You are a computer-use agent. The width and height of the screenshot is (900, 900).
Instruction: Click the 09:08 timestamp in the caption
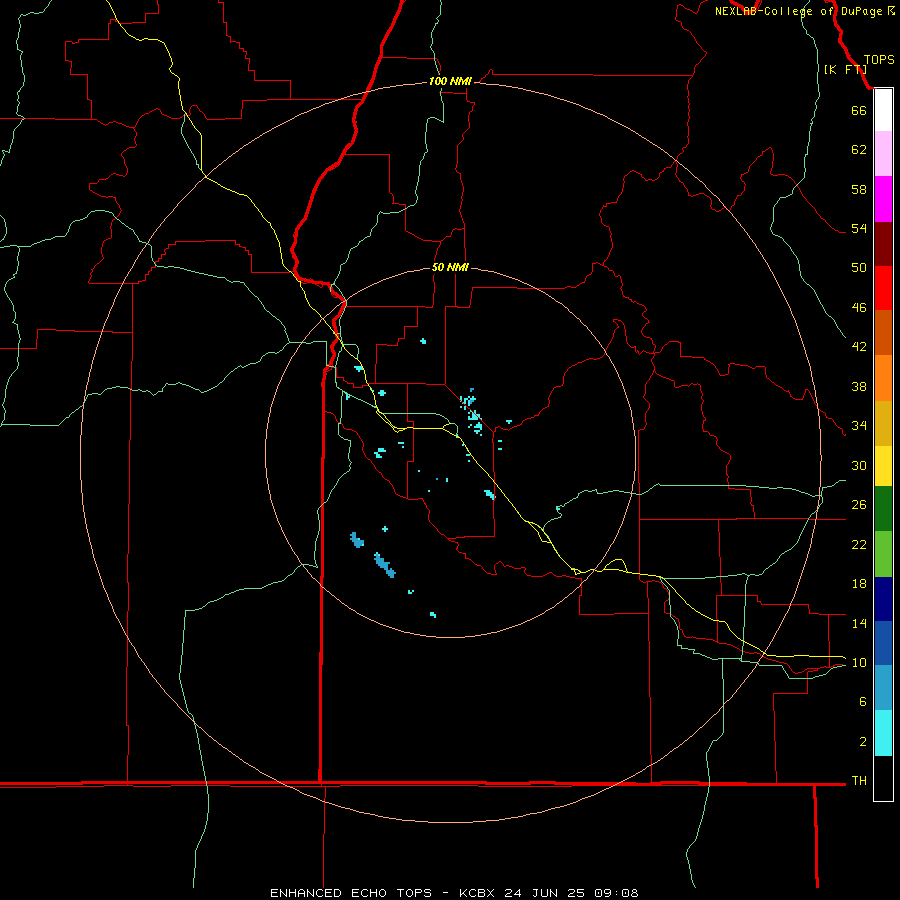(x=615, y=893)
